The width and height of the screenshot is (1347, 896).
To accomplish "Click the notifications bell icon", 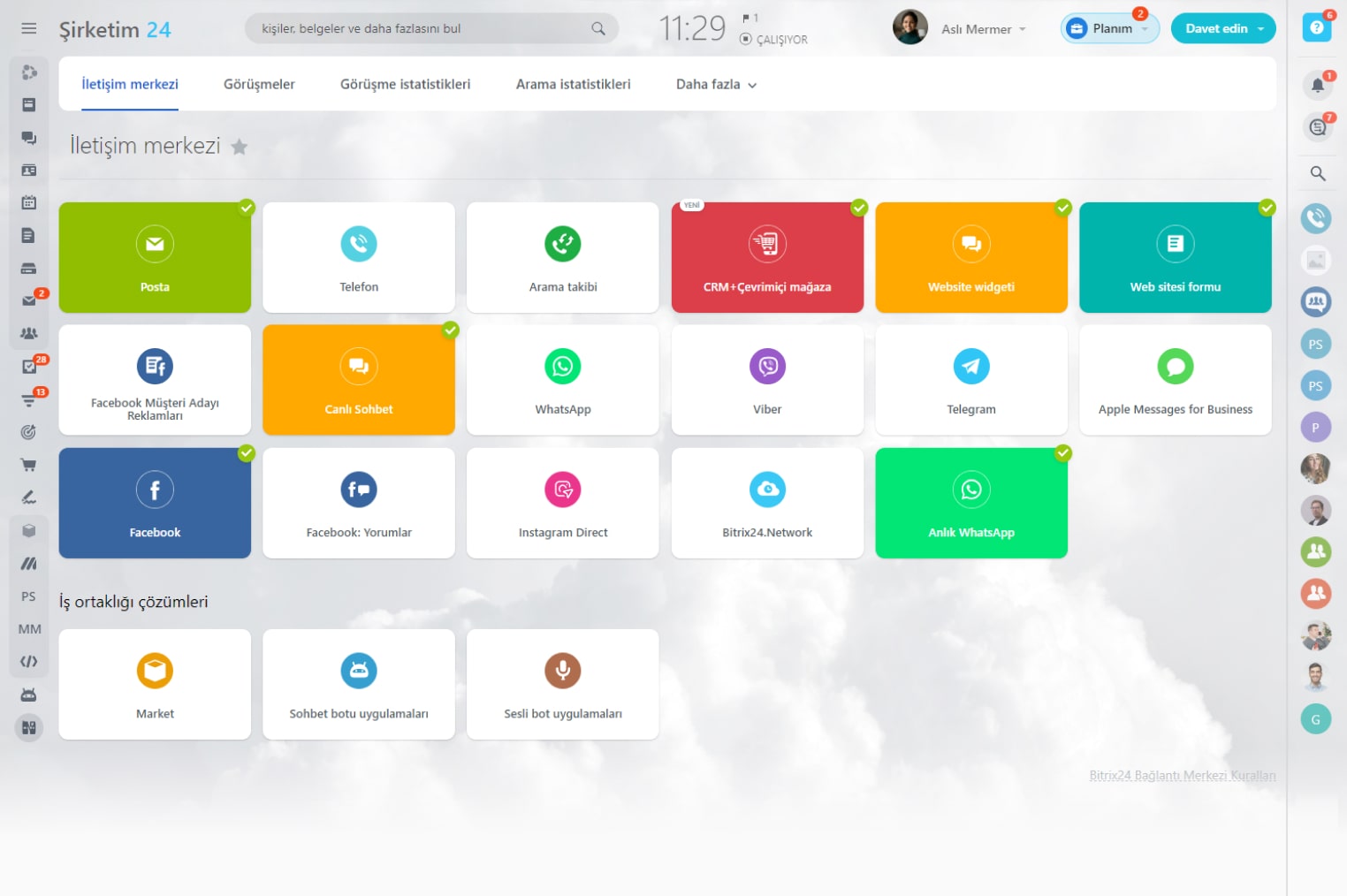I will [1317, 86].
